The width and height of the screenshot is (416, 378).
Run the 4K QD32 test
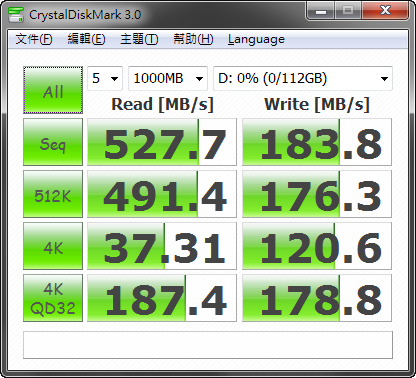click(53, 298)
